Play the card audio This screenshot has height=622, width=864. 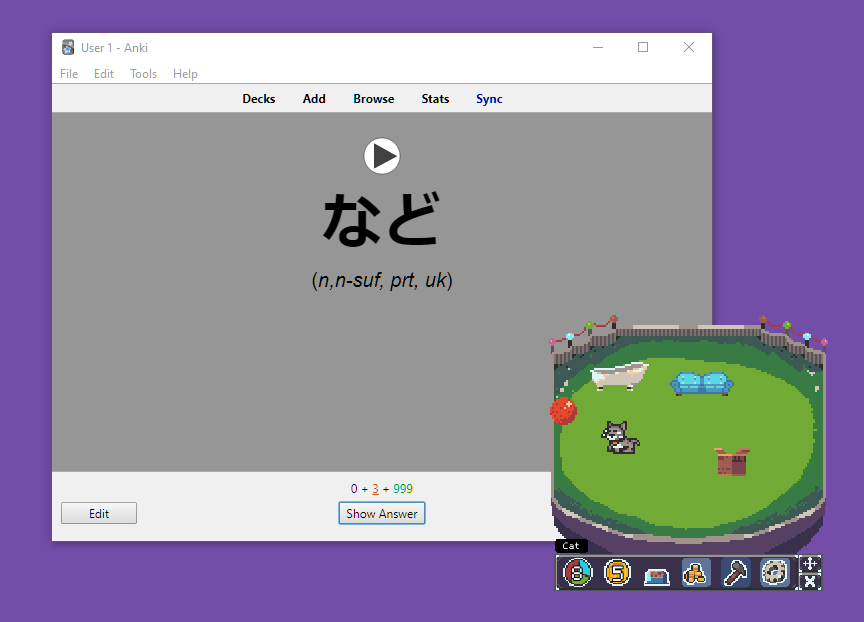click(x=382, y=156)
